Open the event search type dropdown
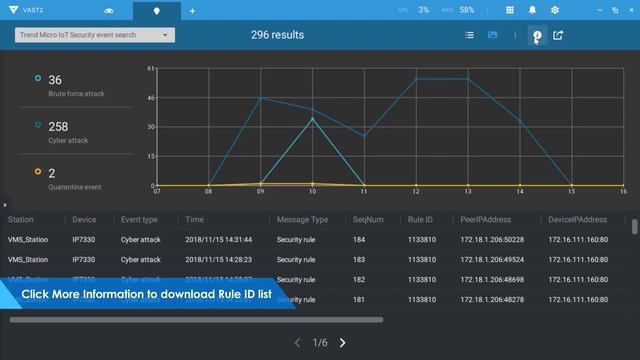This screenshot has height=360, width=640. click(x=95, y=35)
